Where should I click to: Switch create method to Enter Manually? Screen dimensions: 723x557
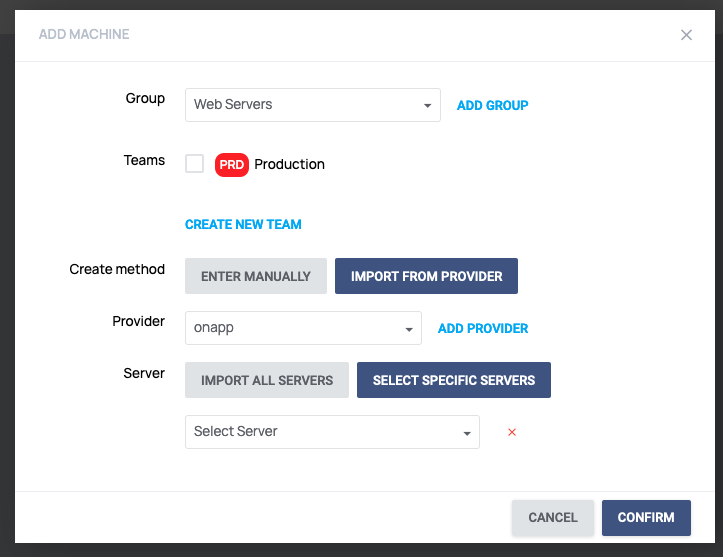[256, 276]
